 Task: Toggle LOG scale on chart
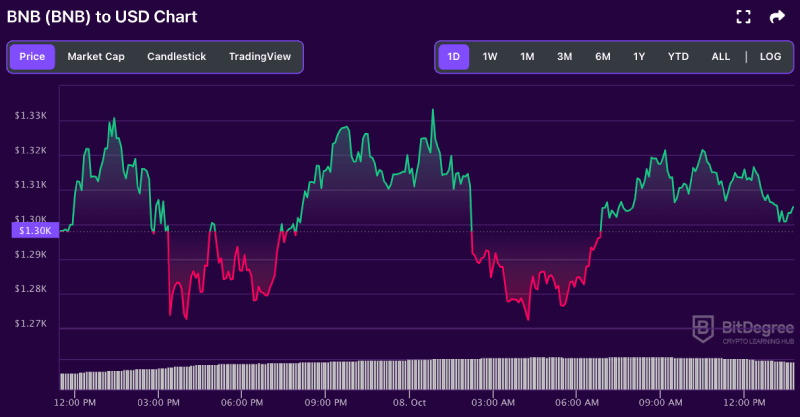click(x=770, y=57)
